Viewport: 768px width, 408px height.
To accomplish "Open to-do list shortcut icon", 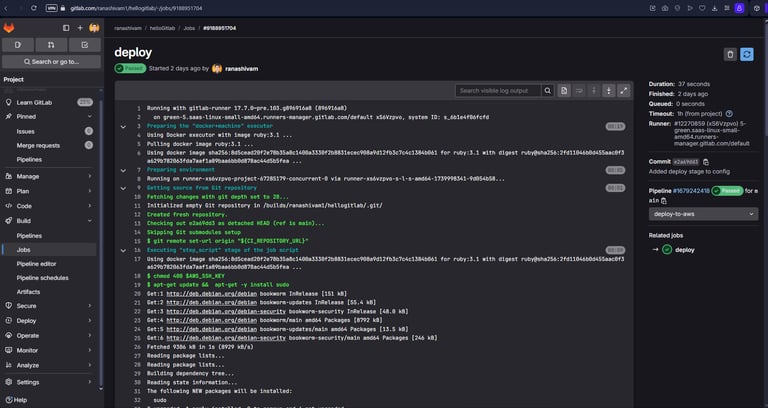I will pos(84,45).
